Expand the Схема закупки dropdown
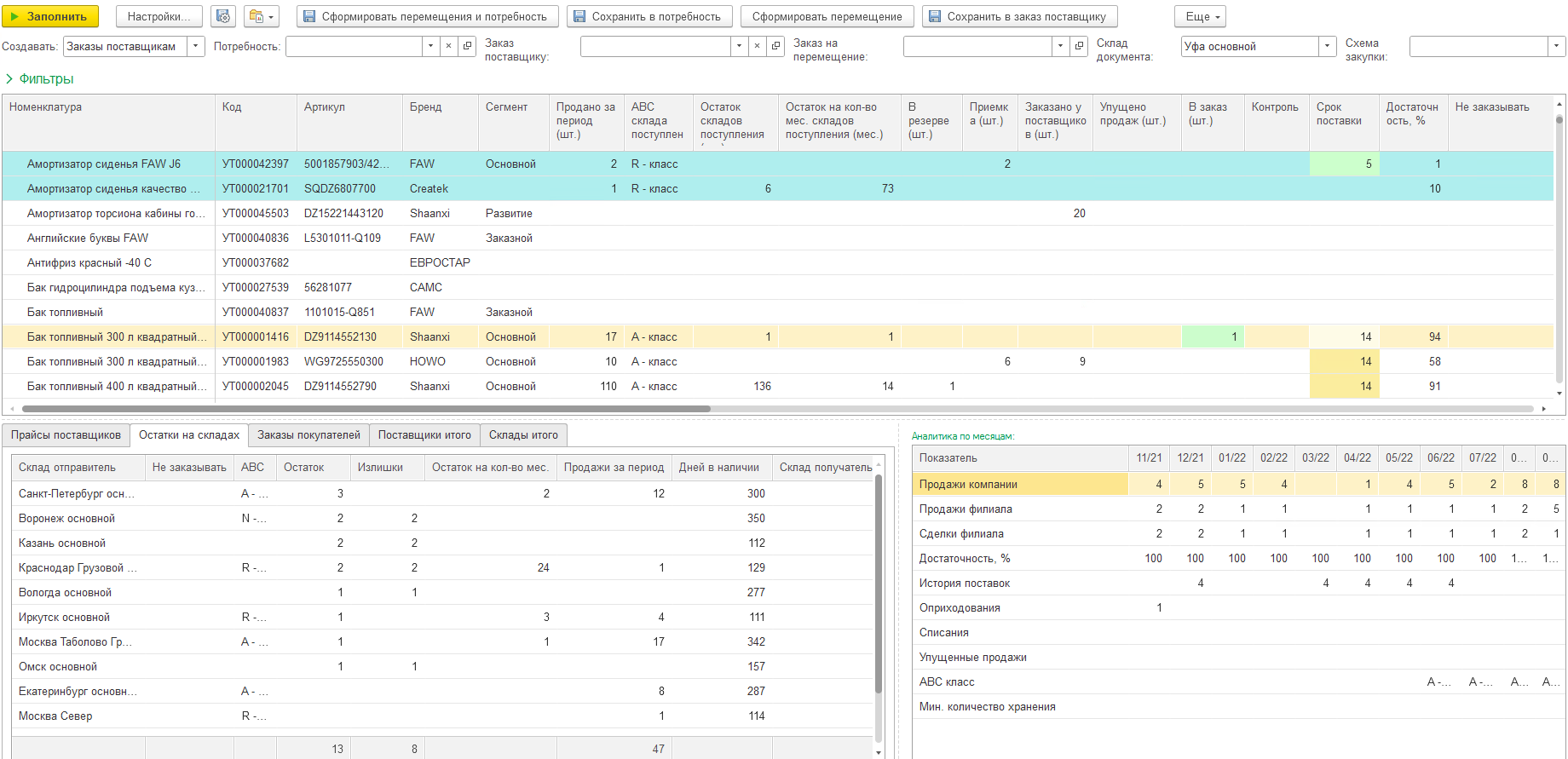This screenshot has width=1568, height=759. point(1556,46)
